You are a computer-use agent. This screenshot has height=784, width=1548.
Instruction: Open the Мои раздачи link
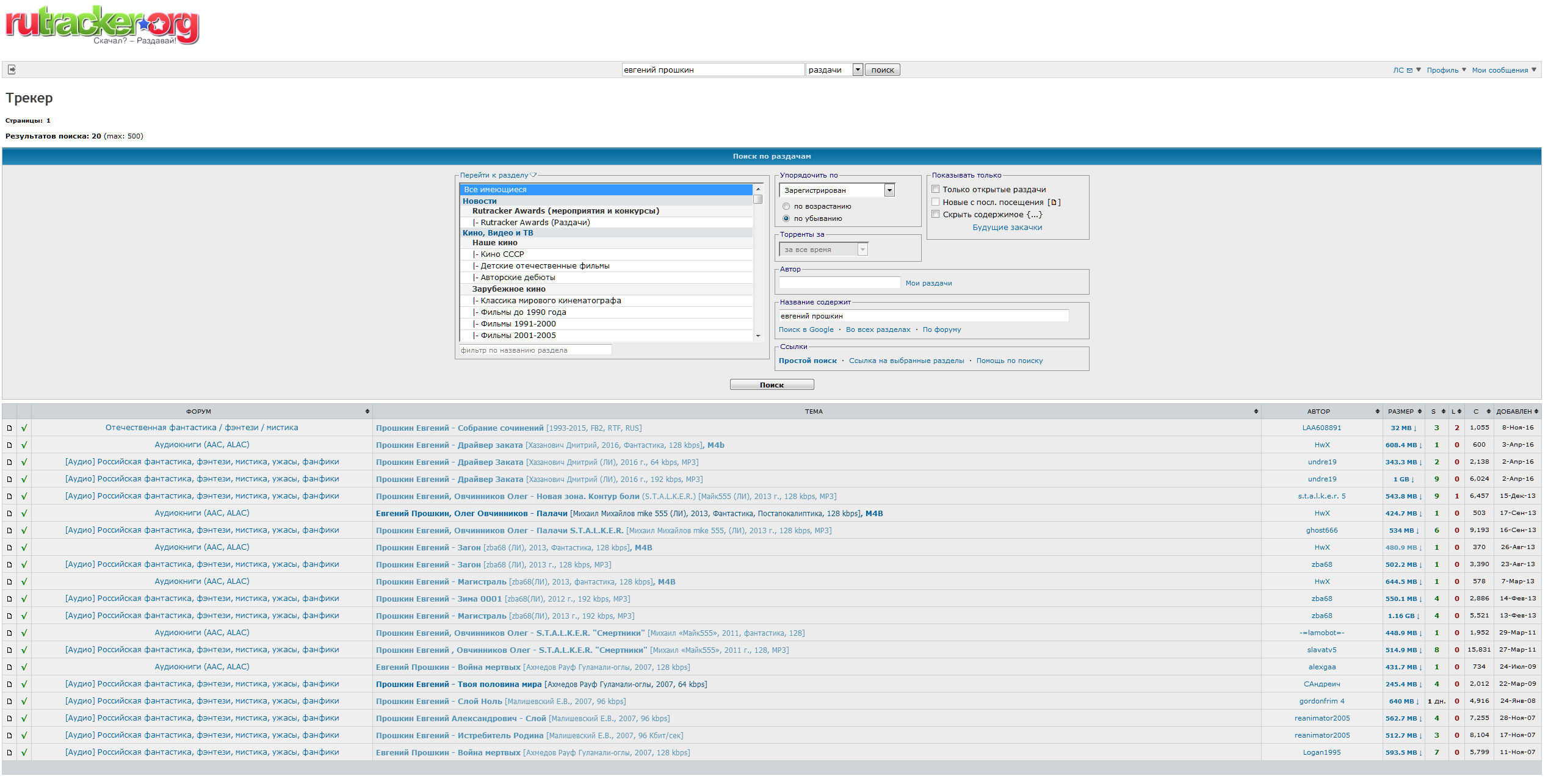(x=928, y=283)
